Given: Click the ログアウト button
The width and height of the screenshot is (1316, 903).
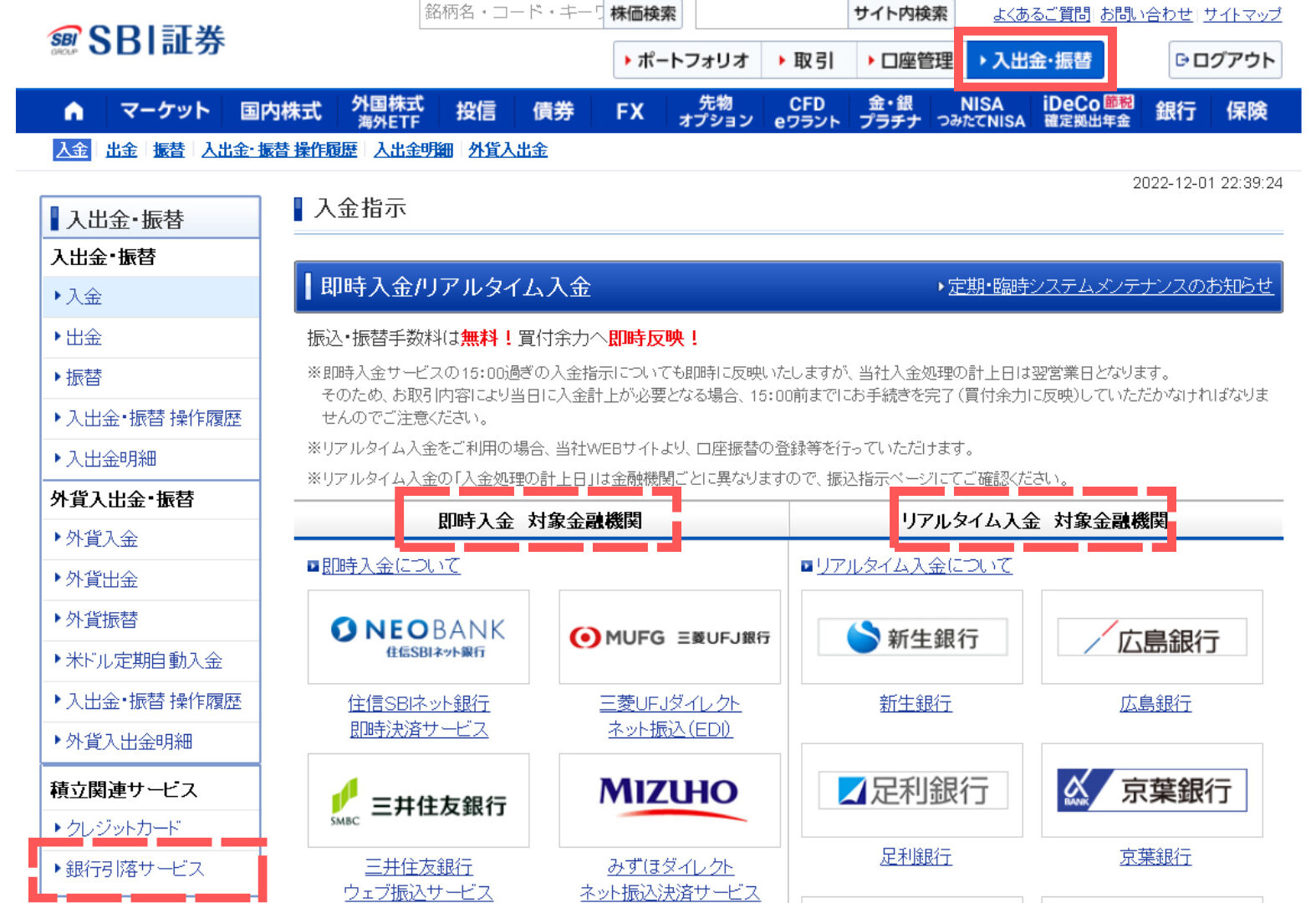Looking at the screenshot, I should [1225, 60].
